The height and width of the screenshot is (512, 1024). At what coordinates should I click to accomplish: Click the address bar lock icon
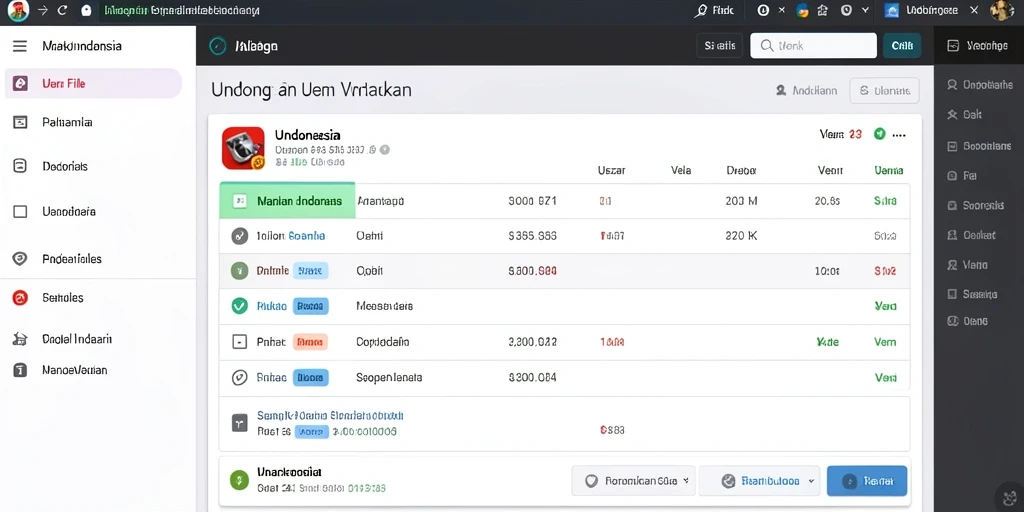pyautogui.click(x=86, y=10)
